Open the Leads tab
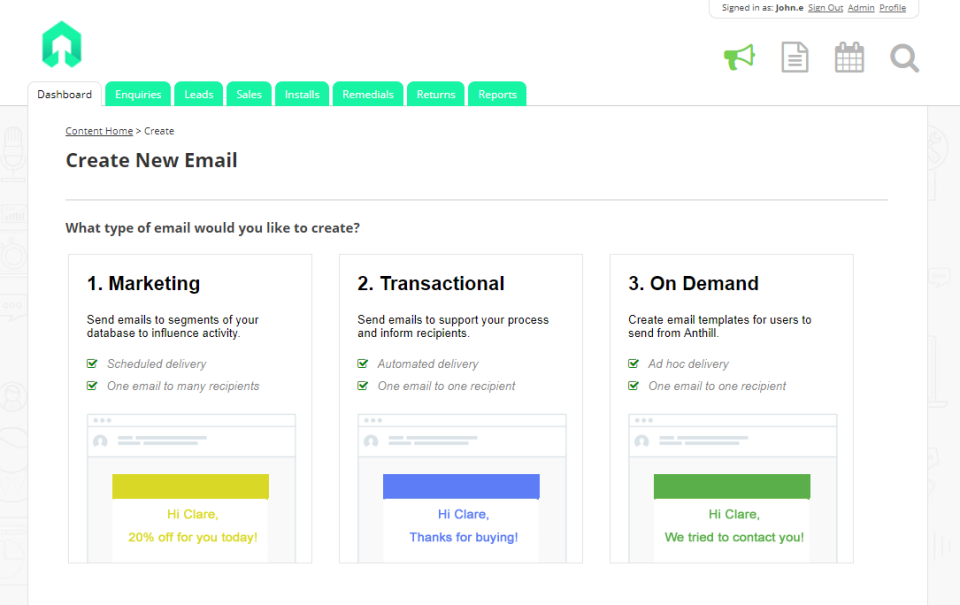 199,95
